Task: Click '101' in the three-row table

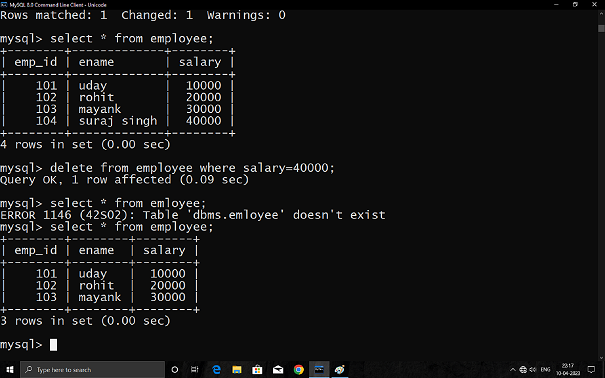Action: [x=46, y=273]
